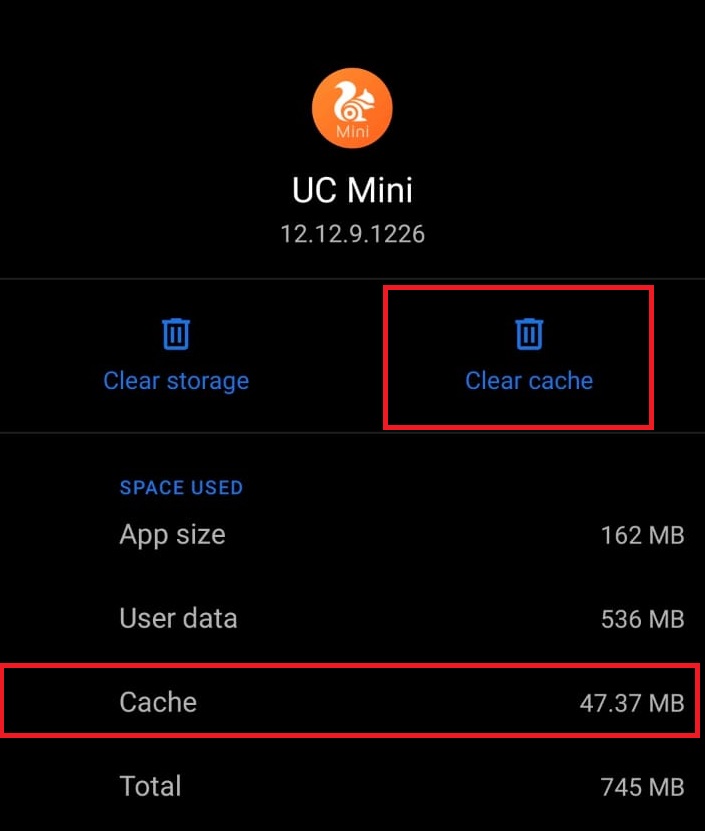Image resolution: width=705 pixels, height=831 pixels.
Task: Select the Total label
Action: (x=150, y=786)
